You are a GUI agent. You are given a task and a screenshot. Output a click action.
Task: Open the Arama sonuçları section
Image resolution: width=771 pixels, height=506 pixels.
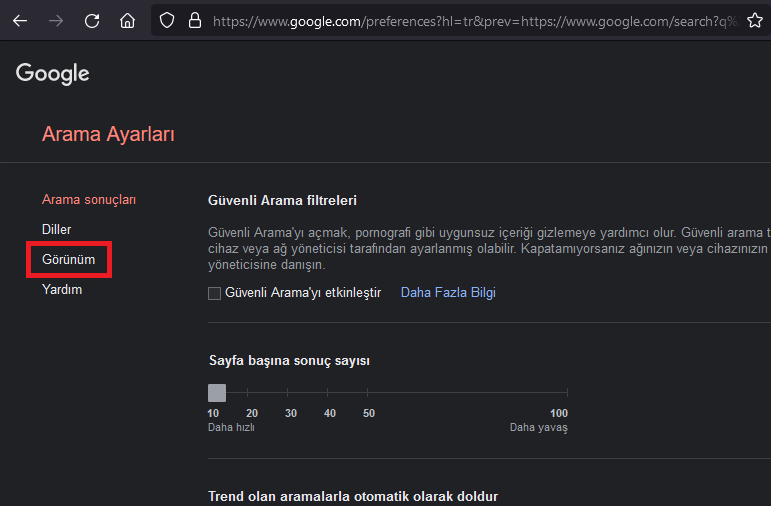(89, 199)
